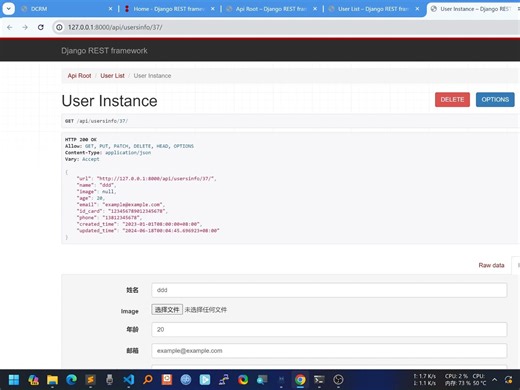Open the orange square app in the taskbar

point(167,380)
